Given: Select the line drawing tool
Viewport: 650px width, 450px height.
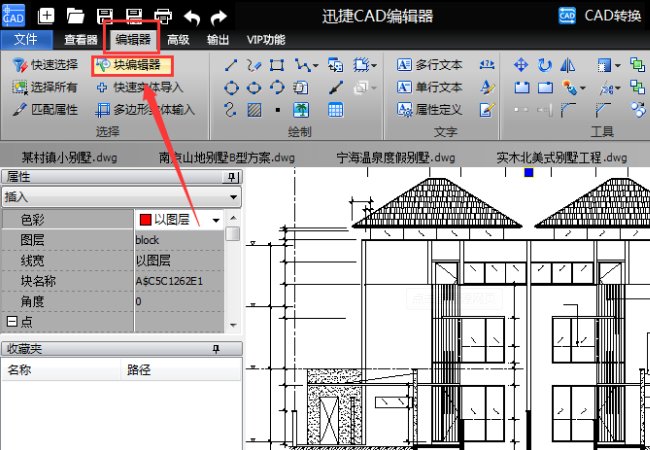Looking at the screenshot, I should (x=231, y=65).
